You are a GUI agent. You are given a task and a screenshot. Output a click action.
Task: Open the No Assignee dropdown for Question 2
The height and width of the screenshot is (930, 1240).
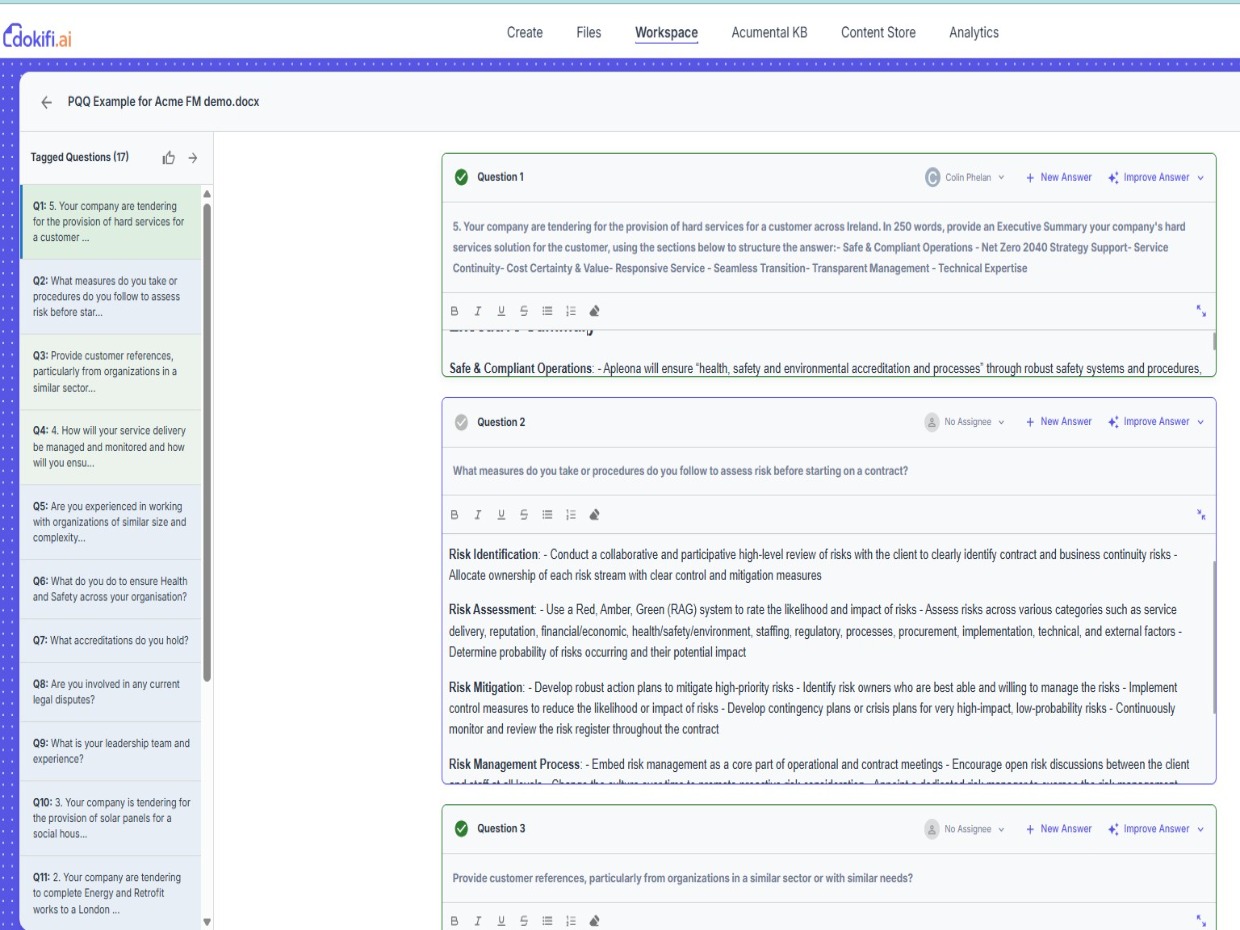coord(965,422)
